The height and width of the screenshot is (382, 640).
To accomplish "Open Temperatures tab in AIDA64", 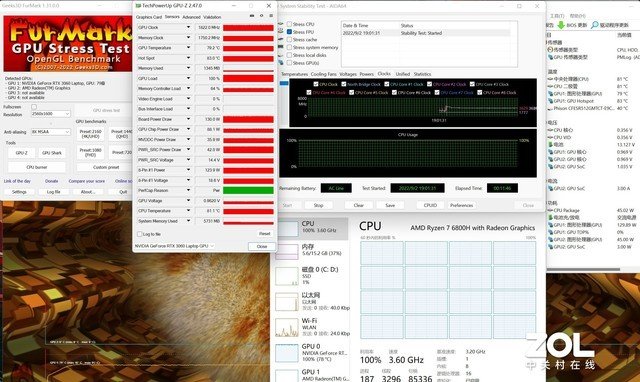I will pos(294,74).
